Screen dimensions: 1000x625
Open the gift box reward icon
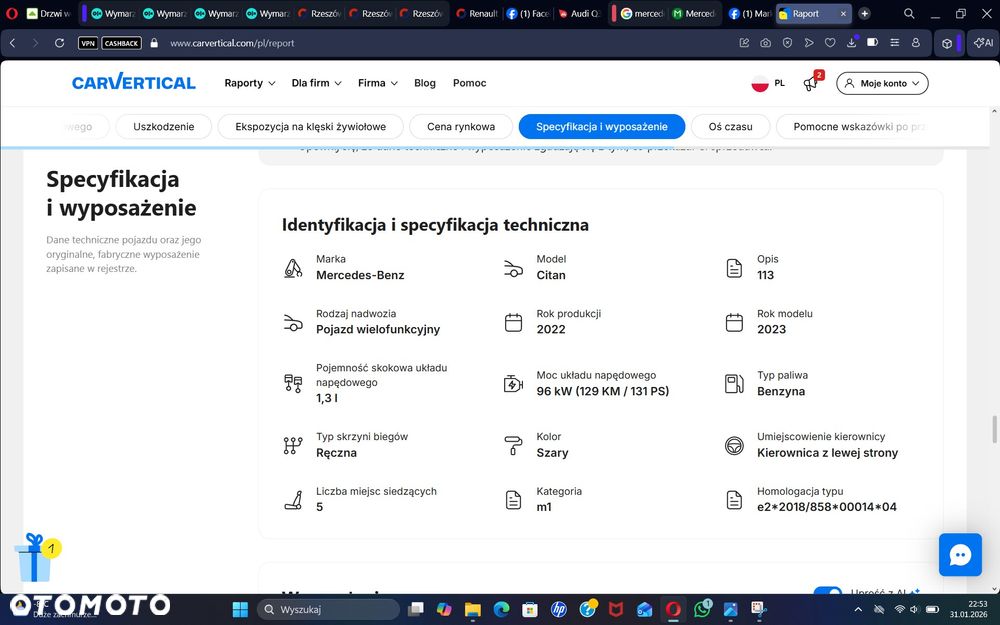click(35, 558)
